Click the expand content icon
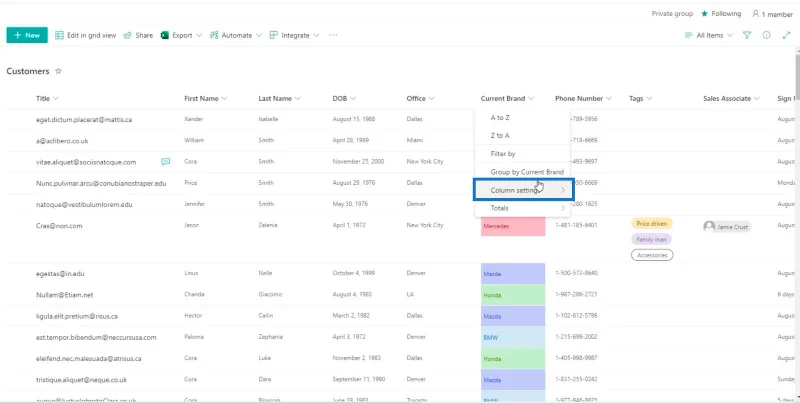 786,35
